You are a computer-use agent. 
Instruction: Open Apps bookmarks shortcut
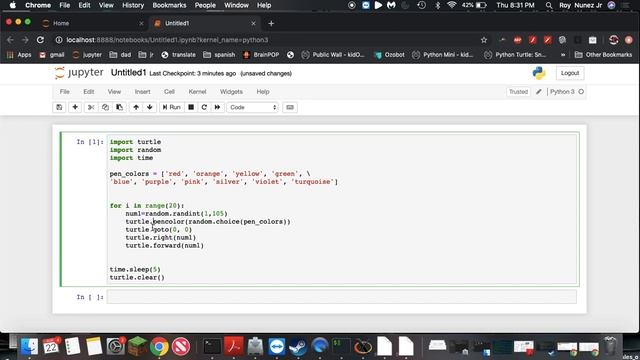pyautogui.click(x=19, y=55)
